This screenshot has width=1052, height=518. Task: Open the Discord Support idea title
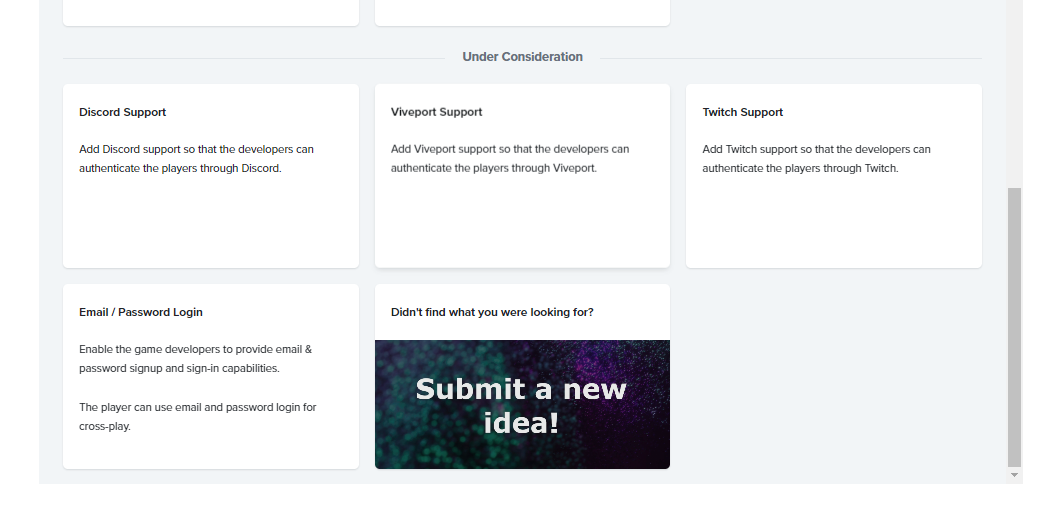point(123,112)
